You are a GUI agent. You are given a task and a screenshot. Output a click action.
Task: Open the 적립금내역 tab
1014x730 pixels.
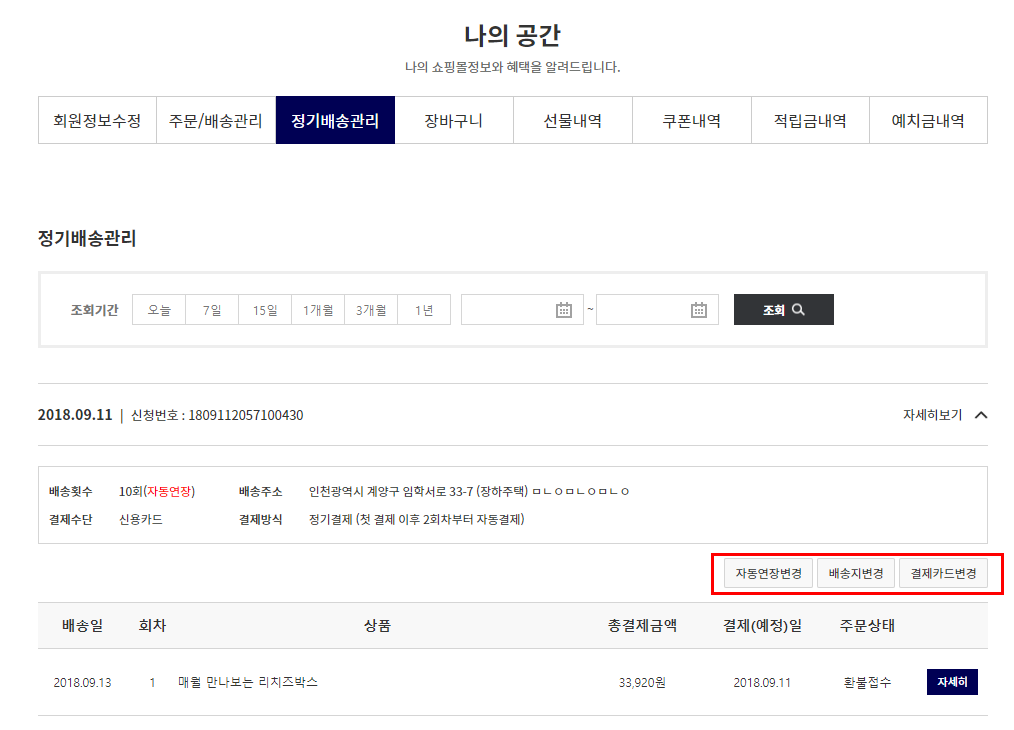point(810,121)
